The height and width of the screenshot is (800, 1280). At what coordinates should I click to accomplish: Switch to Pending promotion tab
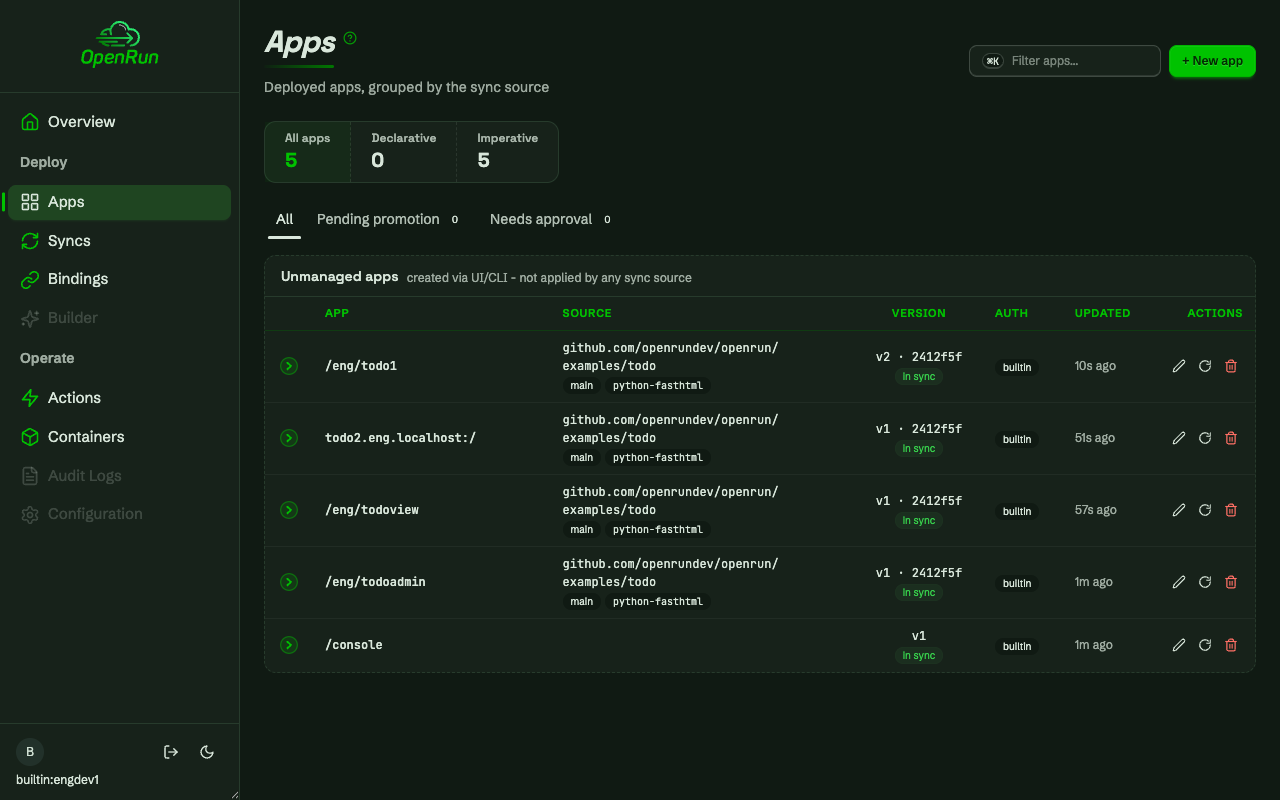coord(388,219)
